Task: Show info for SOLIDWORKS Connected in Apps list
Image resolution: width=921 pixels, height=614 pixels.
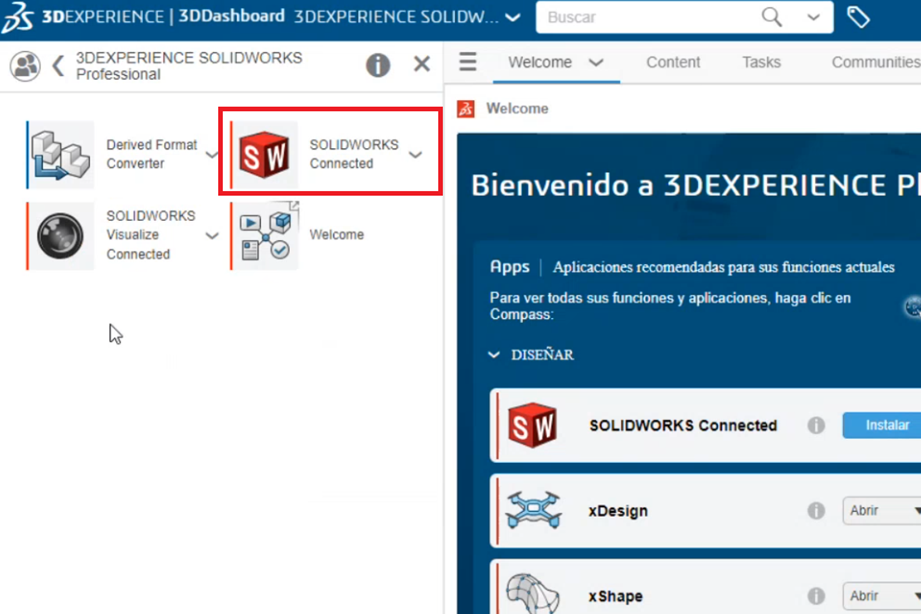Action: click(816, 425)
